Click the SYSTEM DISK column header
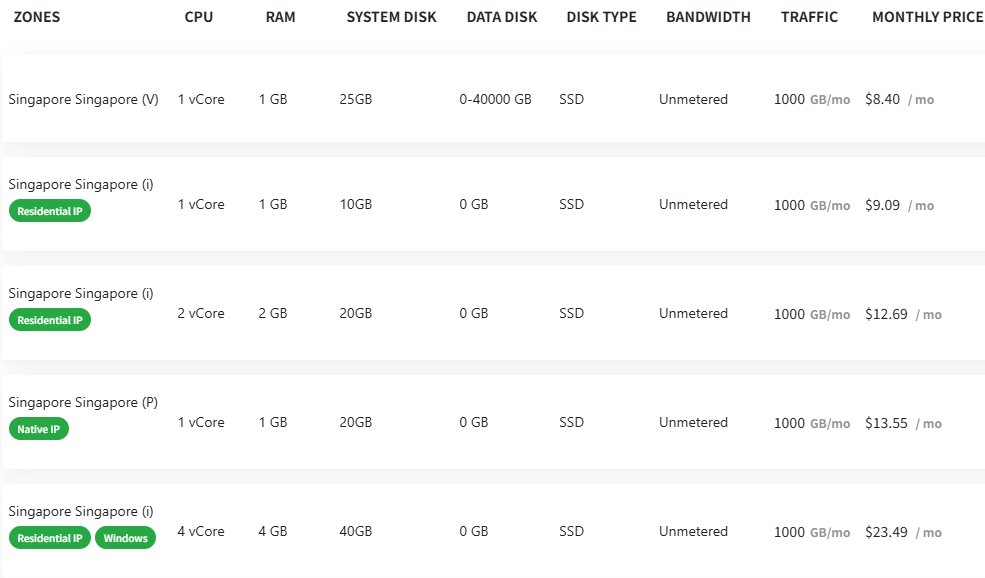The width and height of the screenshot is (985, 578). [391, 17]
